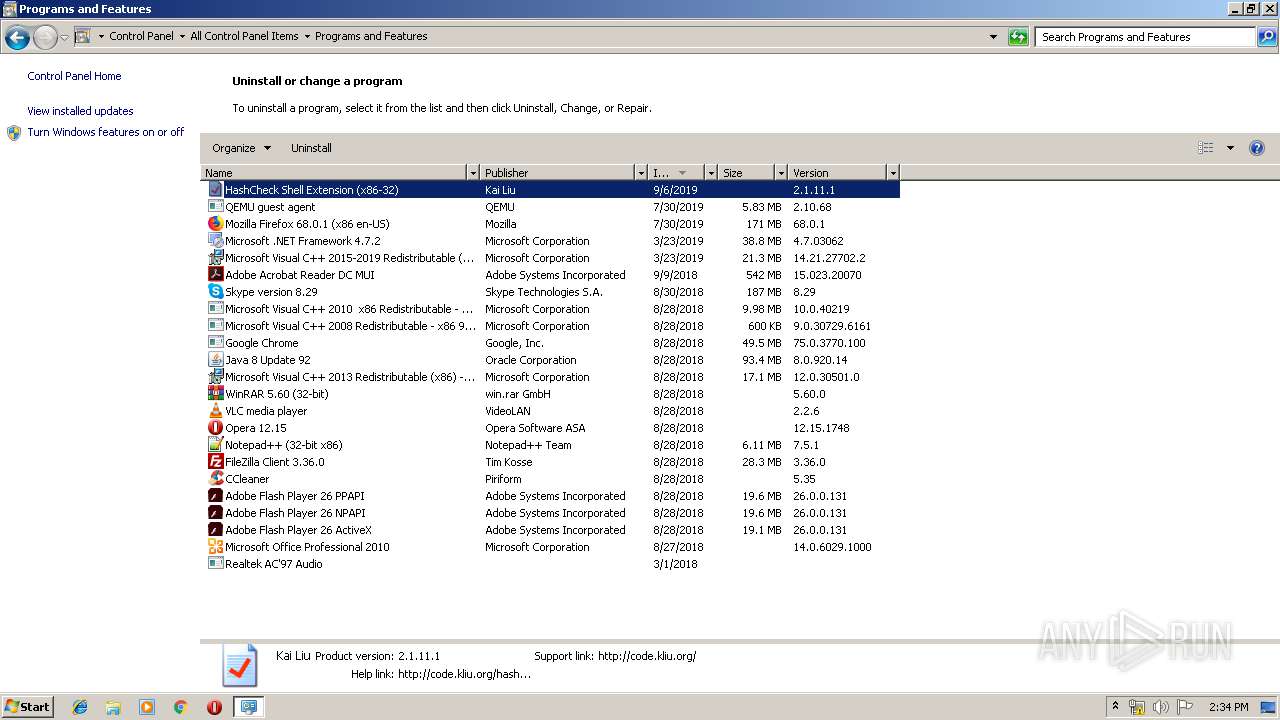
Task: Click the Start button
Action: [27, 707]
